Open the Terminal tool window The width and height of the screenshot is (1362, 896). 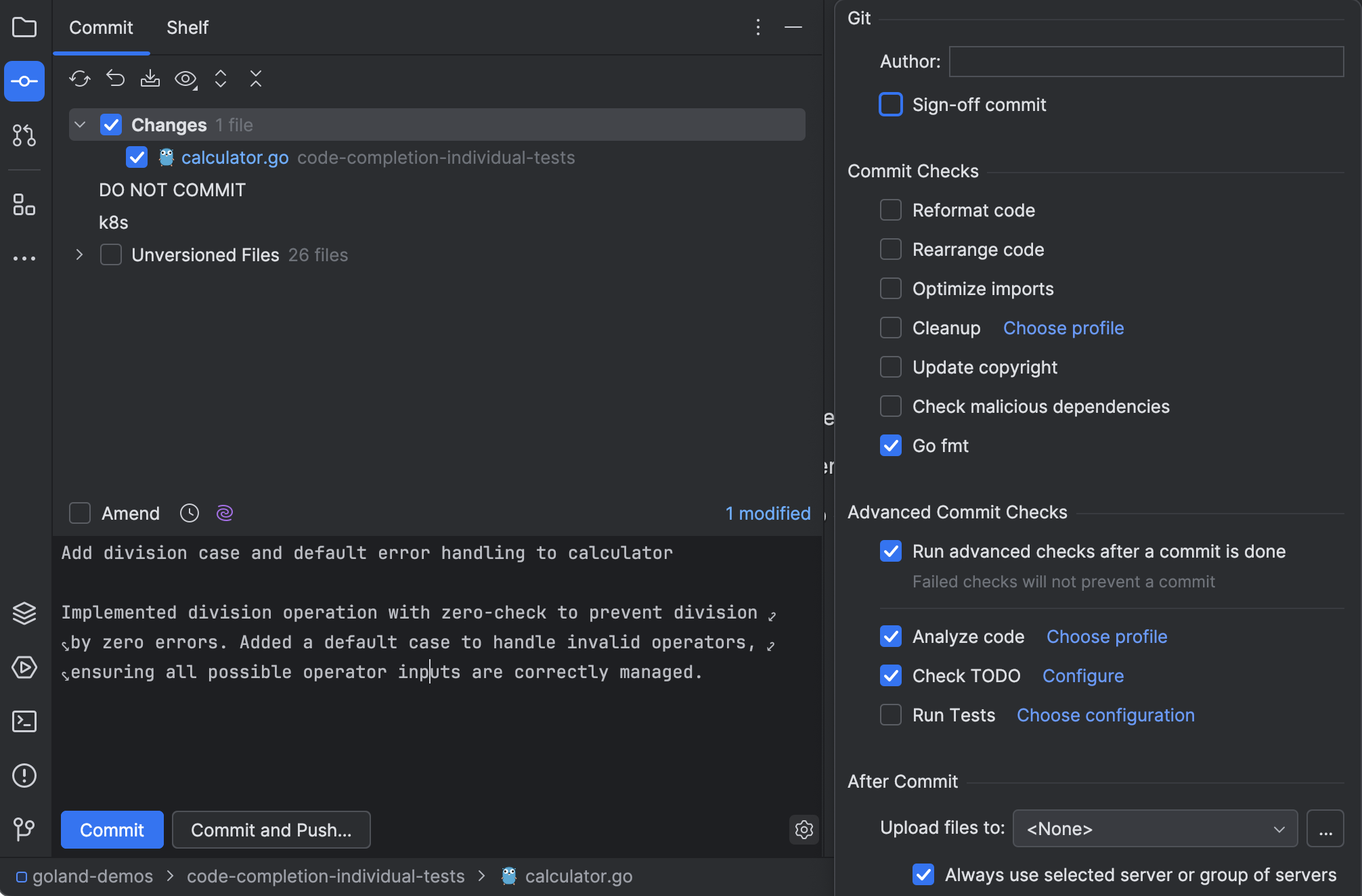[x=24, y=721]
